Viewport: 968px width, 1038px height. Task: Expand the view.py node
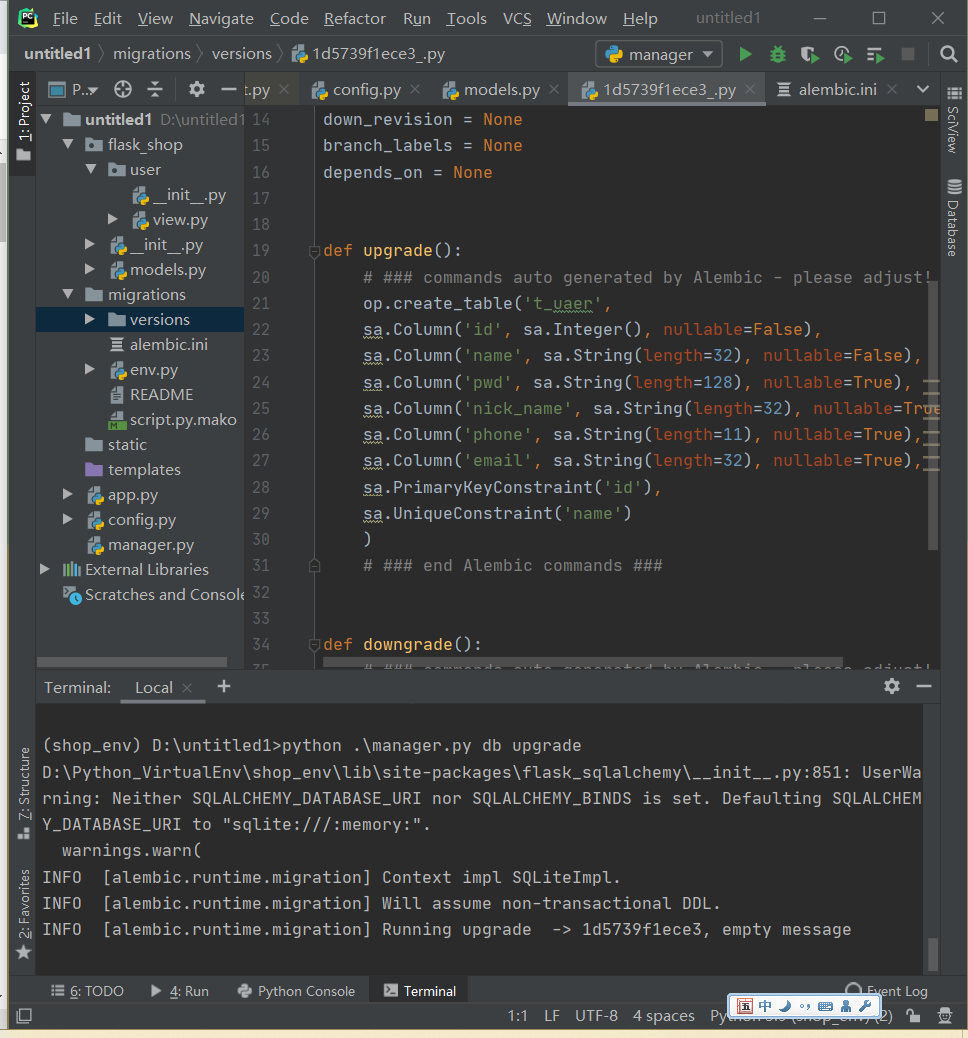tap(113, 218)
